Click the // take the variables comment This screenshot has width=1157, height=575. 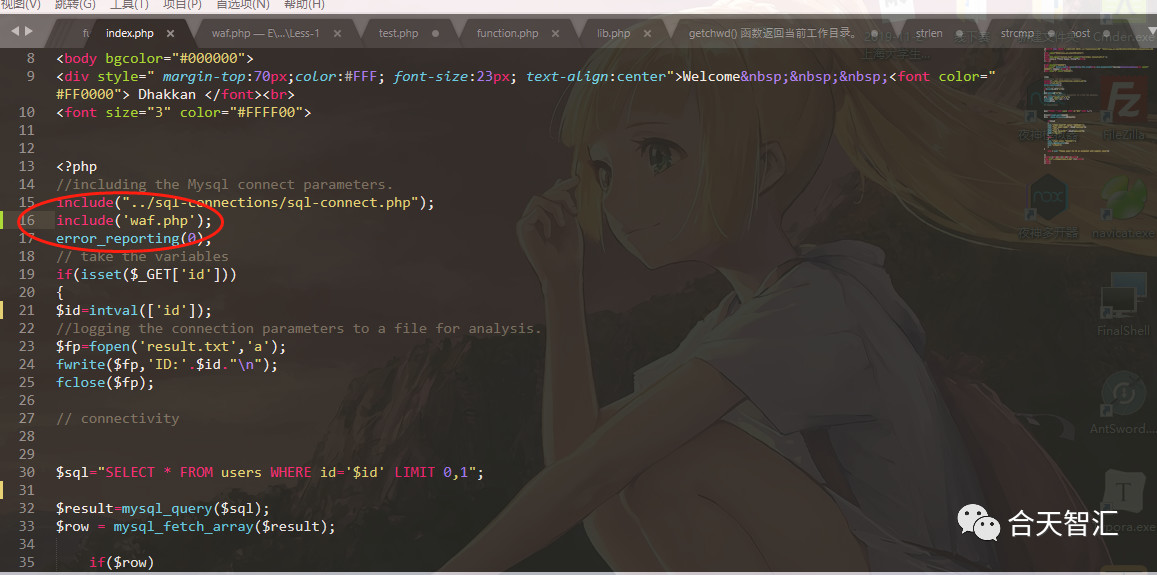(142, 256)
